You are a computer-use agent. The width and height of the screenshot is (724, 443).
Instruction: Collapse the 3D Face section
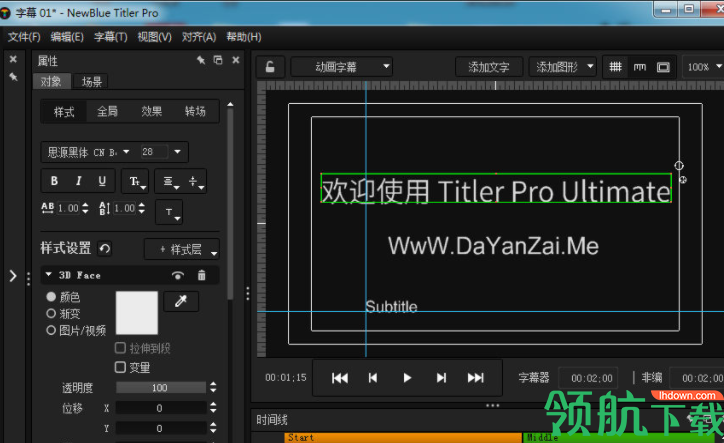(48, 275)
